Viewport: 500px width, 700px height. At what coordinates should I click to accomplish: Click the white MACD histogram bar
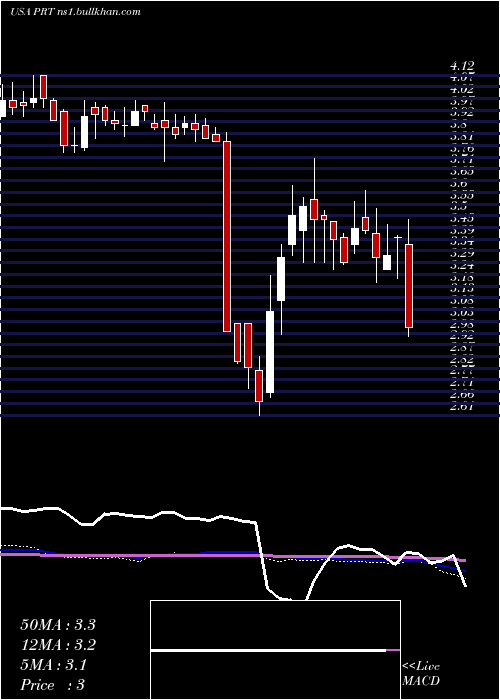pyautogui.click(x=268, y=651)
